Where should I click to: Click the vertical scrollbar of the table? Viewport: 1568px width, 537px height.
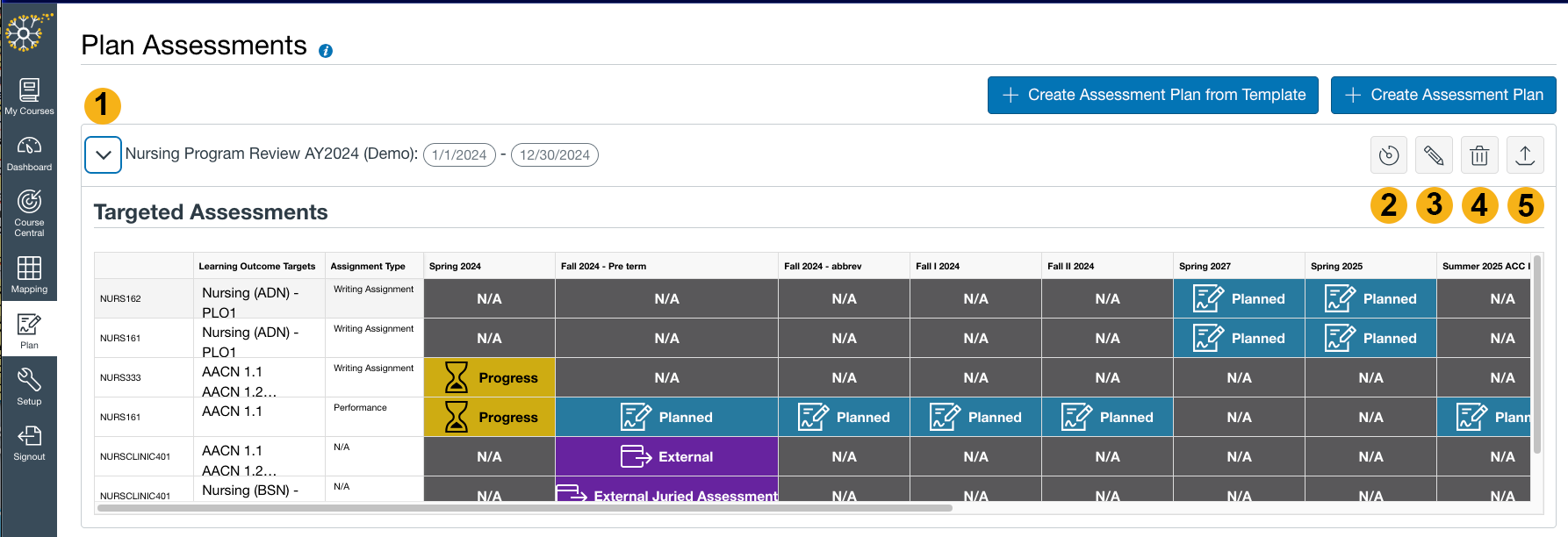click(x=1536, y=355)
